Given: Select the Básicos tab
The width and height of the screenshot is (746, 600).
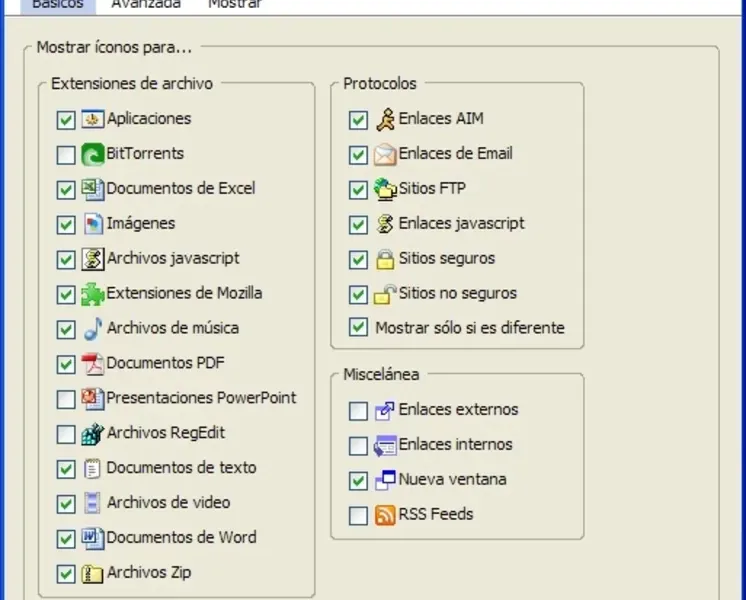Looking at the screenshot, I should [x=58, y=6].
